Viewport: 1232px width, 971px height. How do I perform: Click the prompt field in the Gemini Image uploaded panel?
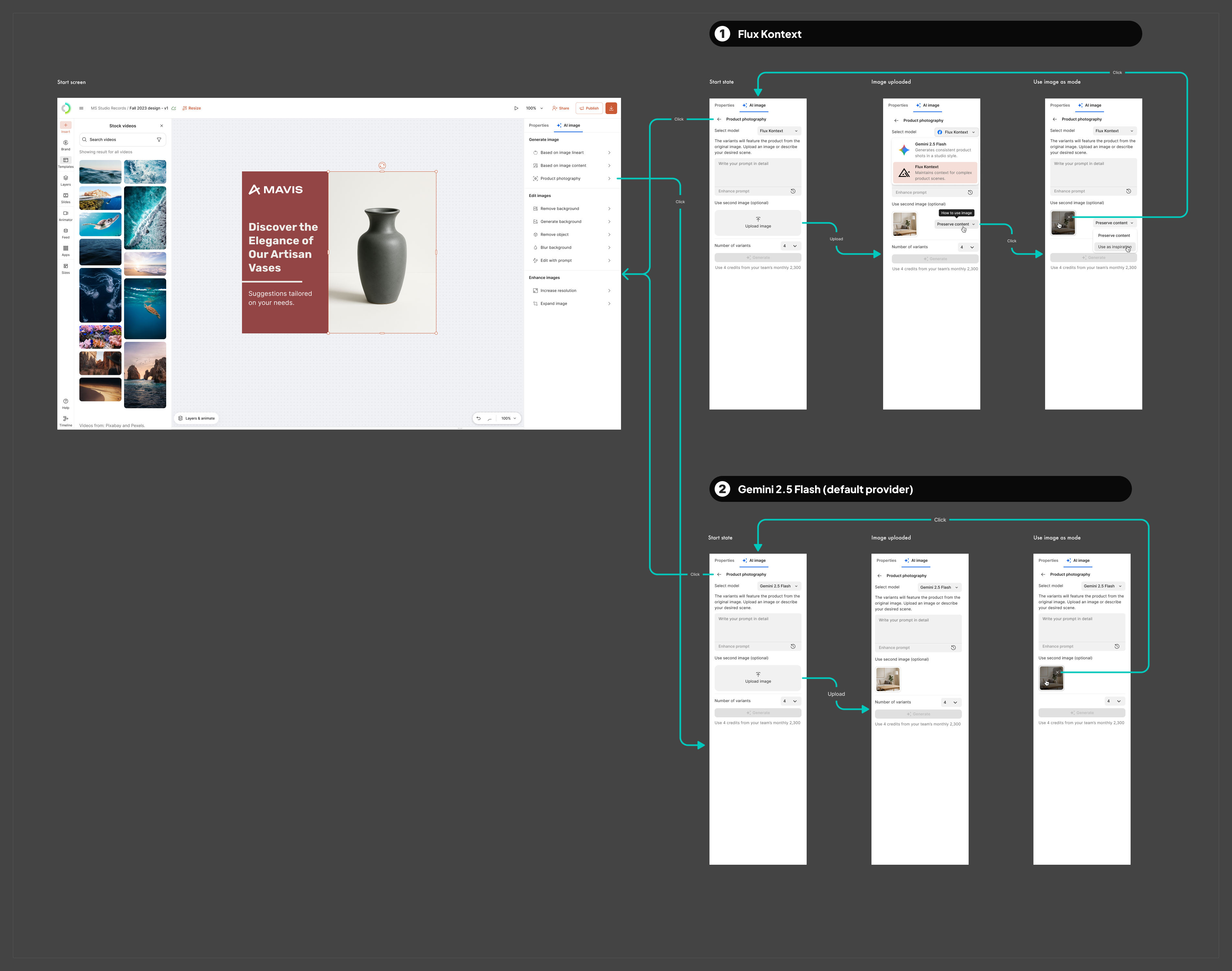[x=918, y=629]
